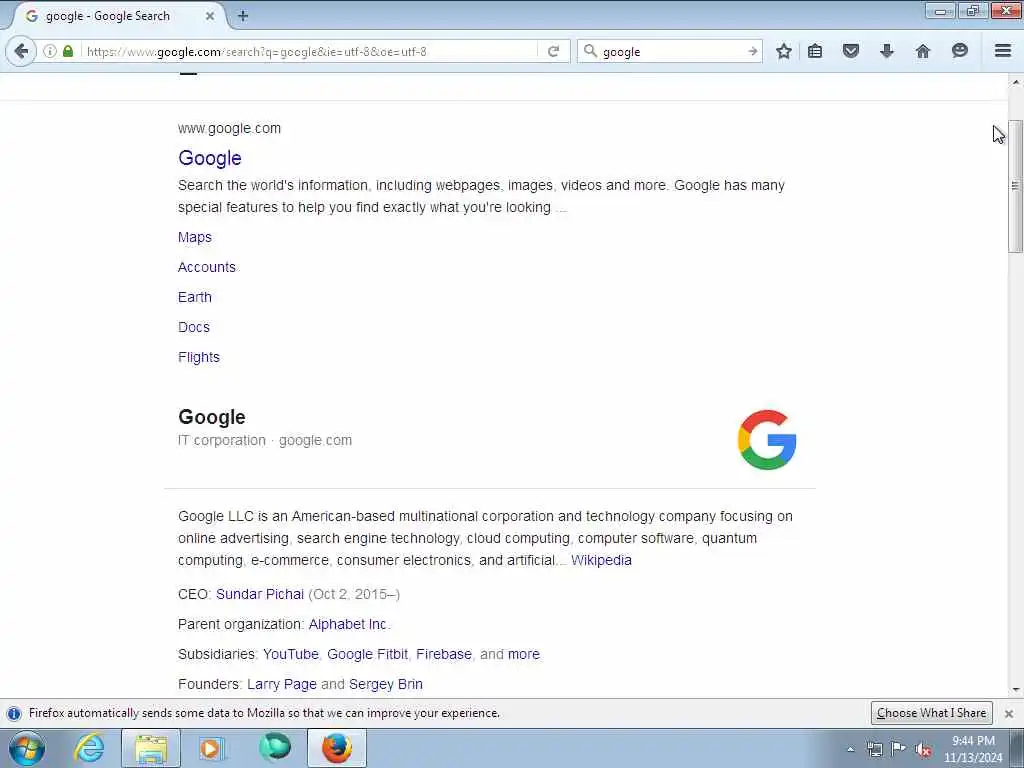This screenshot has width=1024, height=768.
Task: Click the Google knowledge panel heading
Action: tap(212, 417)
